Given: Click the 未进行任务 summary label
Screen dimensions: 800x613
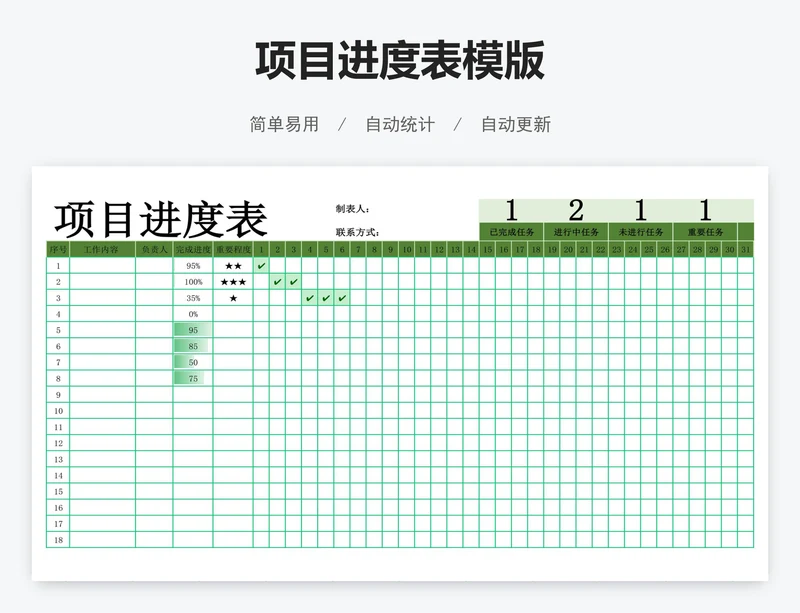Looking at the screenshot, I should tap(641, 232).
